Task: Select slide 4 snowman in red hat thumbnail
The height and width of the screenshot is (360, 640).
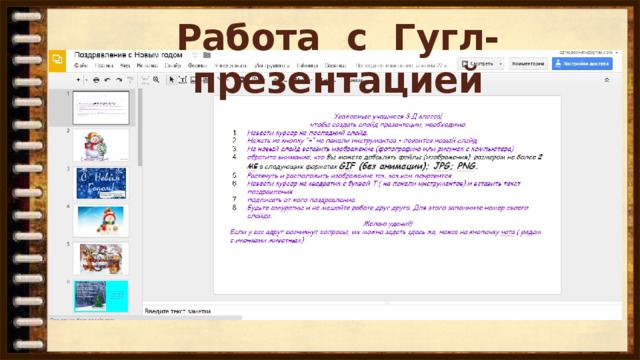Action: pos(101,221)
